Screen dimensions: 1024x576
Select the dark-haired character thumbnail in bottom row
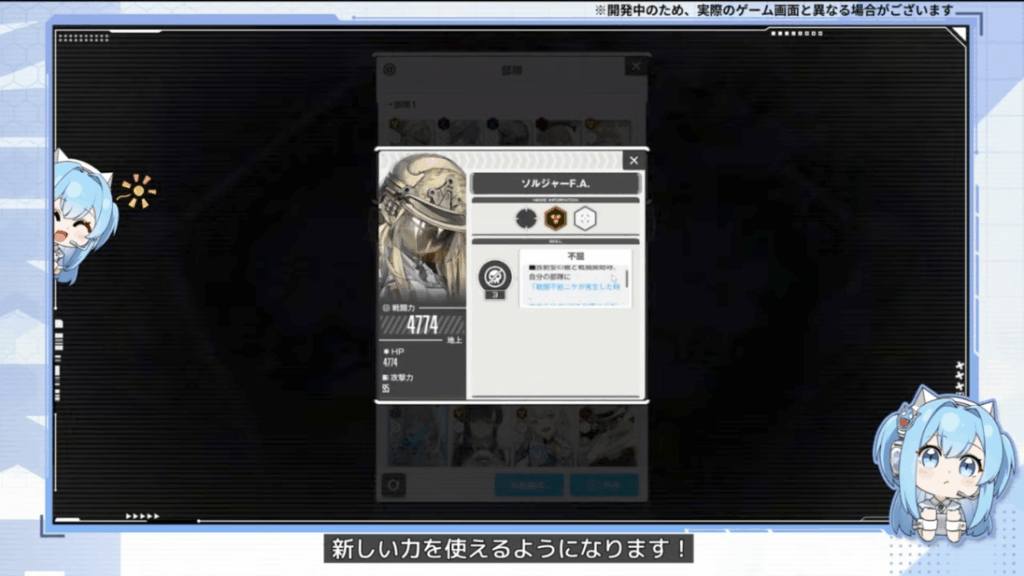coord(480,436)
